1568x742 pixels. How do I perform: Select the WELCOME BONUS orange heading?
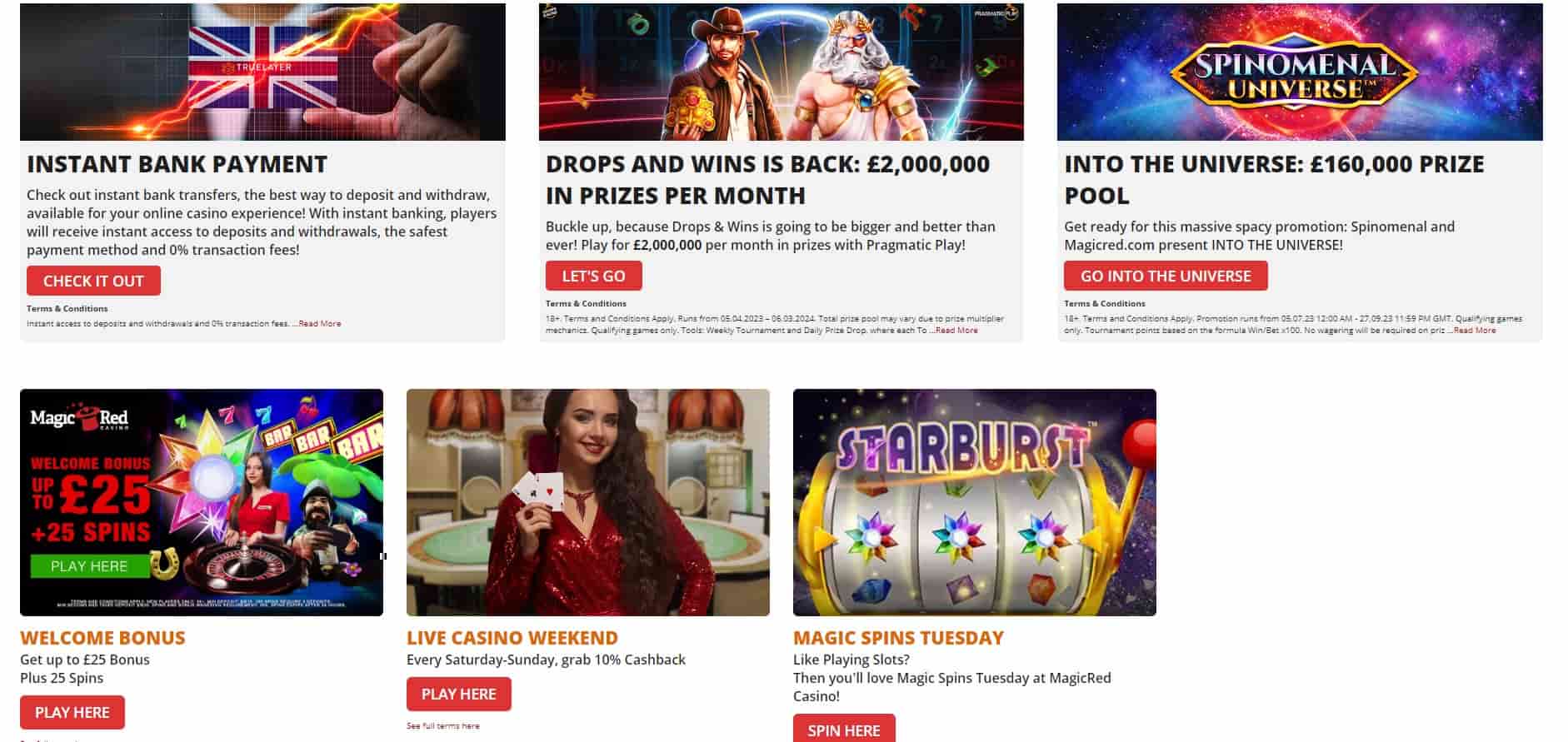click(x=102, y=638)
